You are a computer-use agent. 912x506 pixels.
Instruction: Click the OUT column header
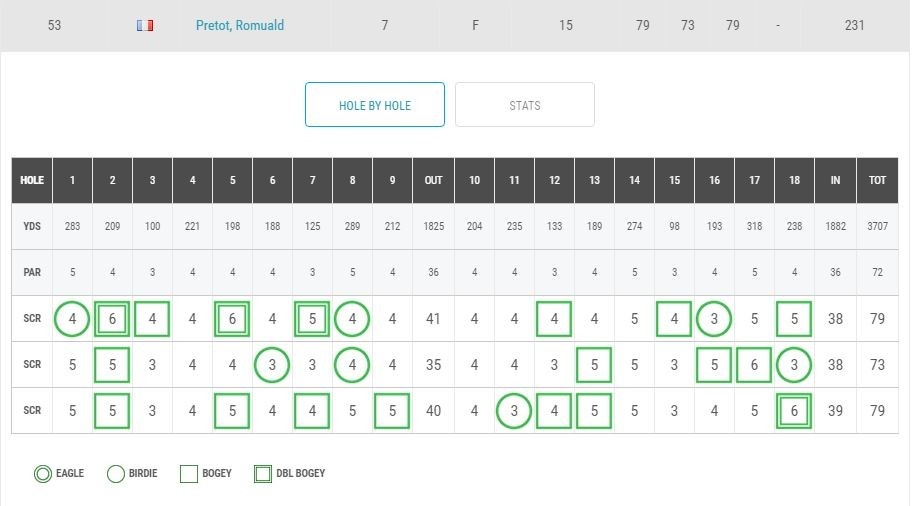(x=433, y=180)
